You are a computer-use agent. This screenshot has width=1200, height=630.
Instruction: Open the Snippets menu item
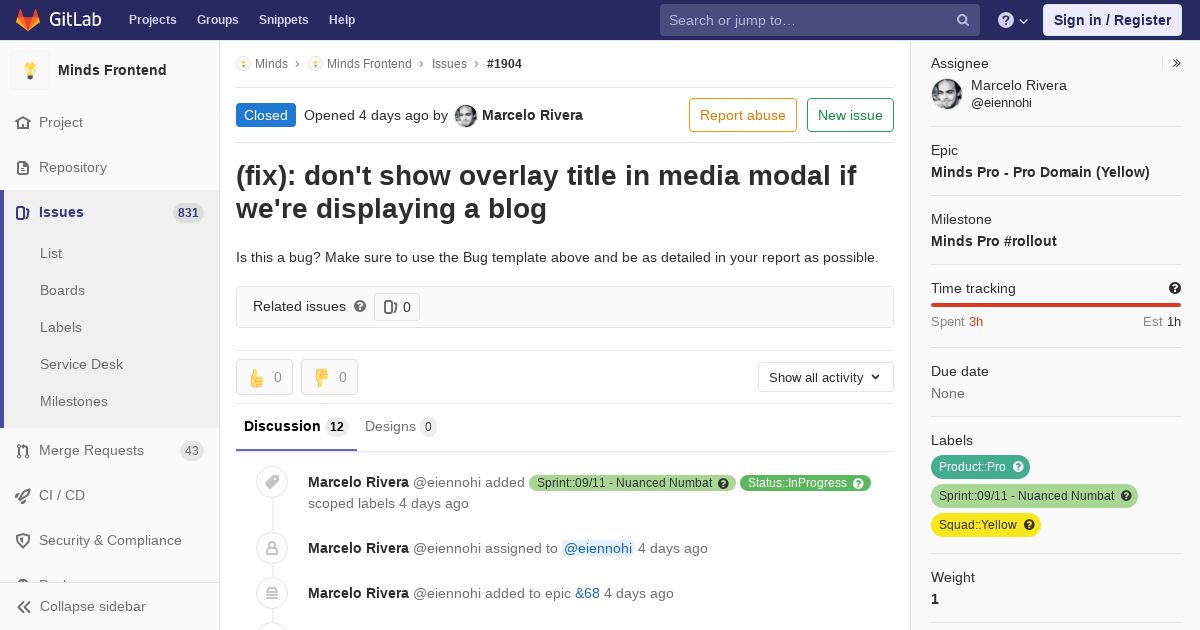click(x=283, y=20)
